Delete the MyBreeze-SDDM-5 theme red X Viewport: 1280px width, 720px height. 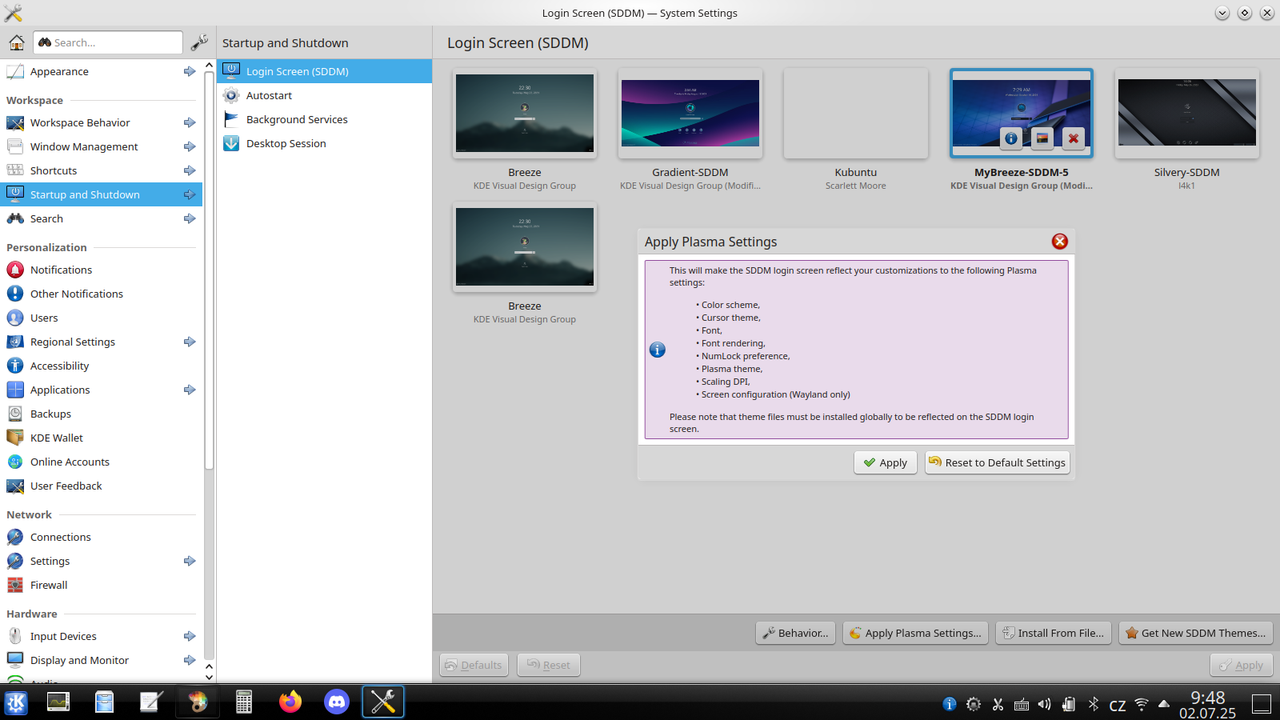pos(1073,139)
